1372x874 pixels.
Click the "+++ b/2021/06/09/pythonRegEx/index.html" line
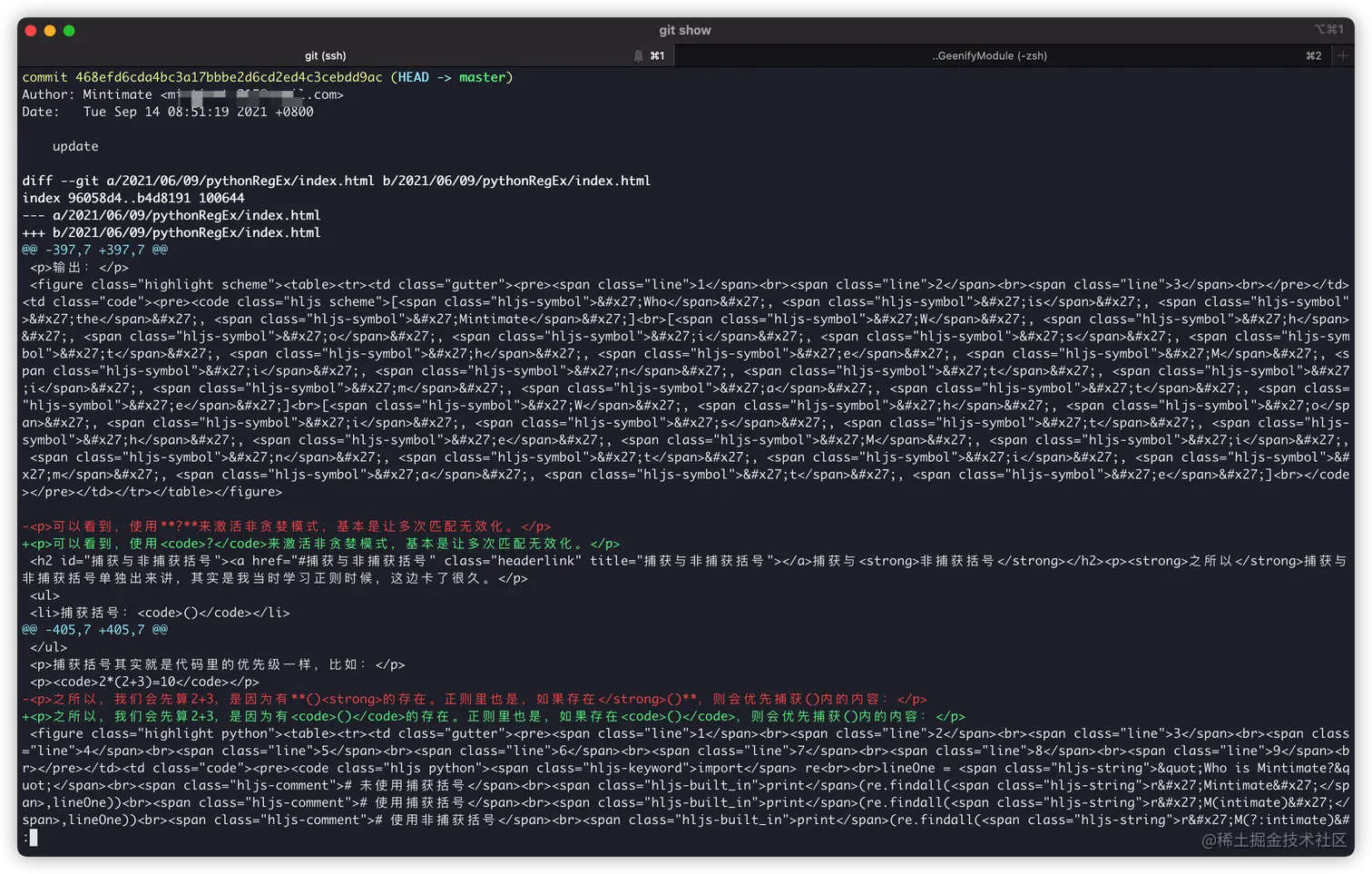pyautogui.click(x=171, y=232)
